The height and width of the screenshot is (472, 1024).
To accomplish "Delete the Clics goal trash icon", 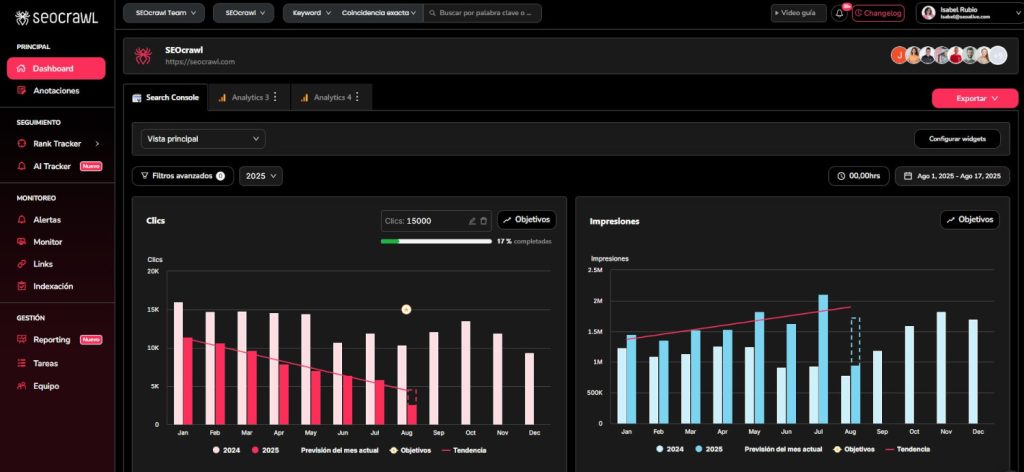I will click(483, 221).
